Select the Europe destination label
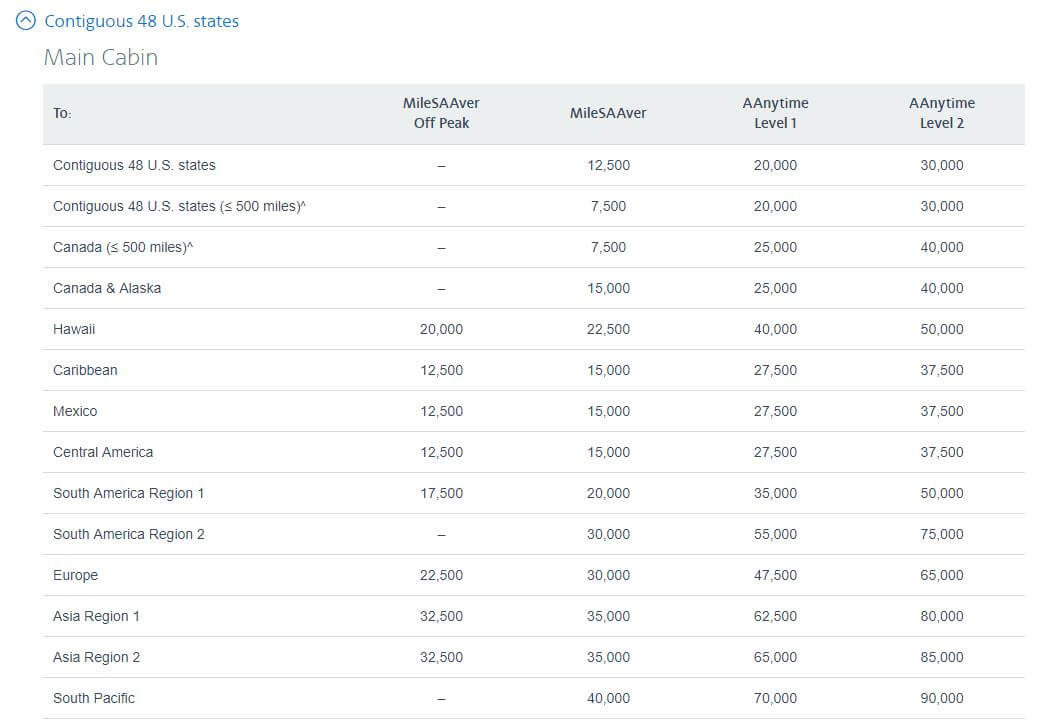 point(75,575)
